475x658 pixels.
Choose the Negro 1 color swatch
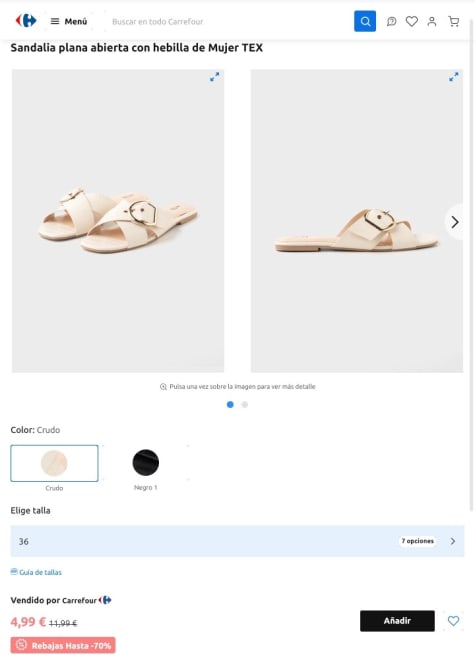tap(146, 462)
